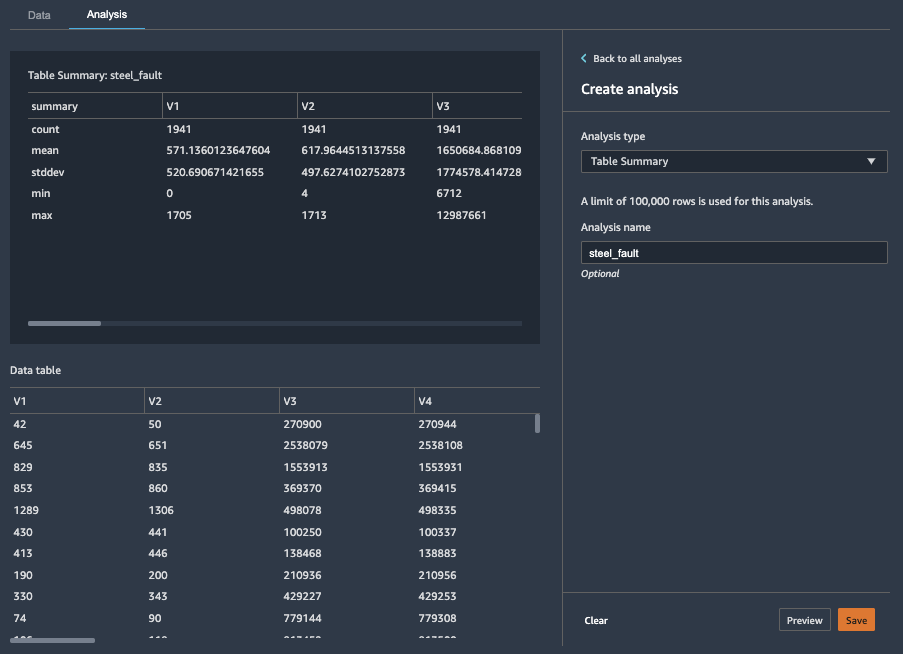
Task: Save the analysis
Action: point(856,620)
